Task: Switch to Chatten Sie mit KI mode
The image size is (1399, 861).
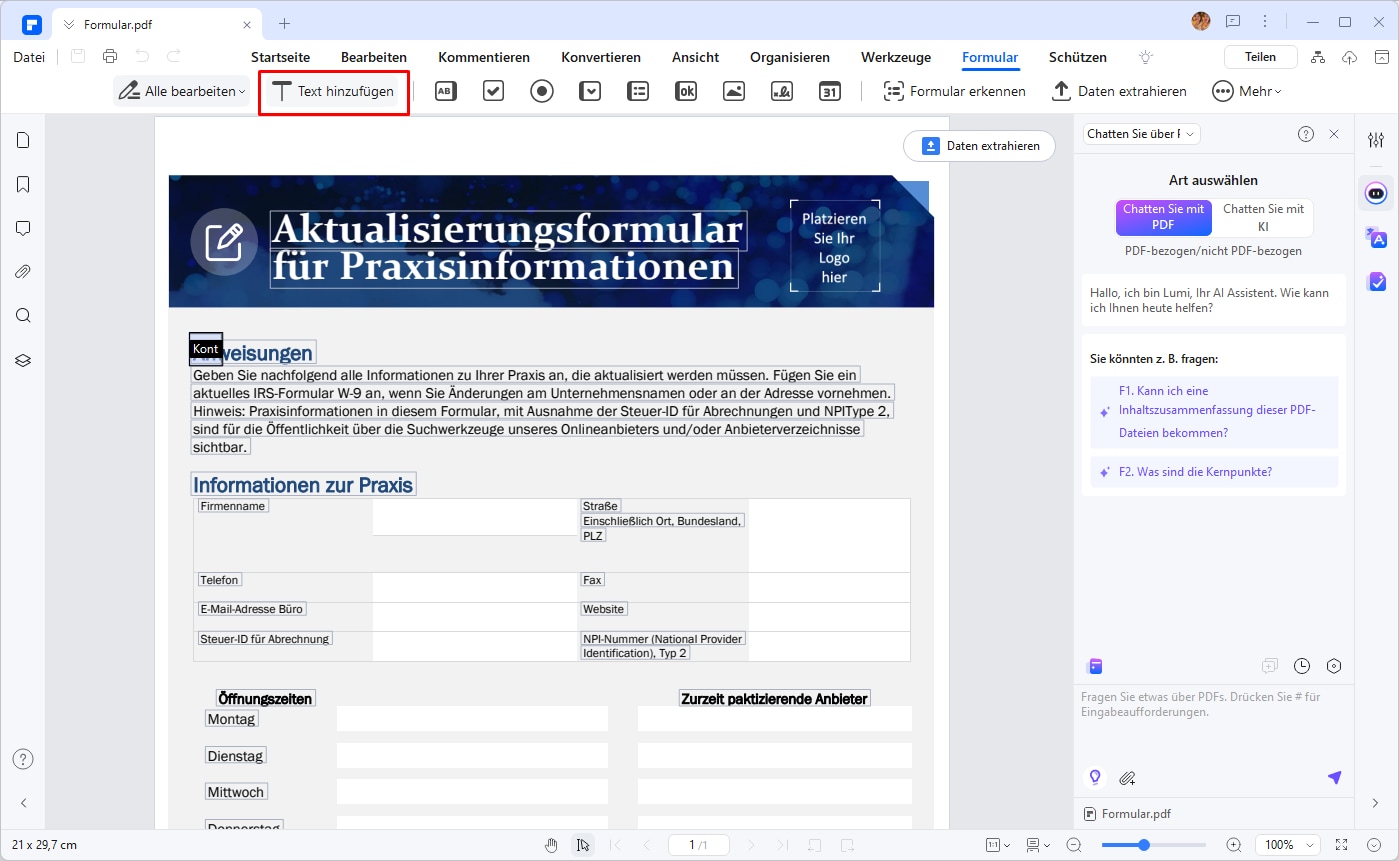Action: tap(1263, 217)
